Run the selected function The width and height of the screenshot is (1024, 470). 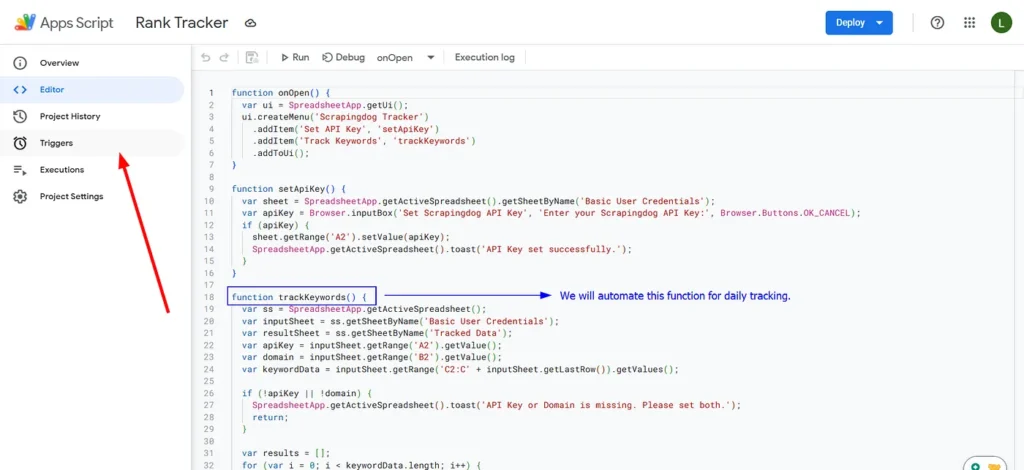pos(295,57)
